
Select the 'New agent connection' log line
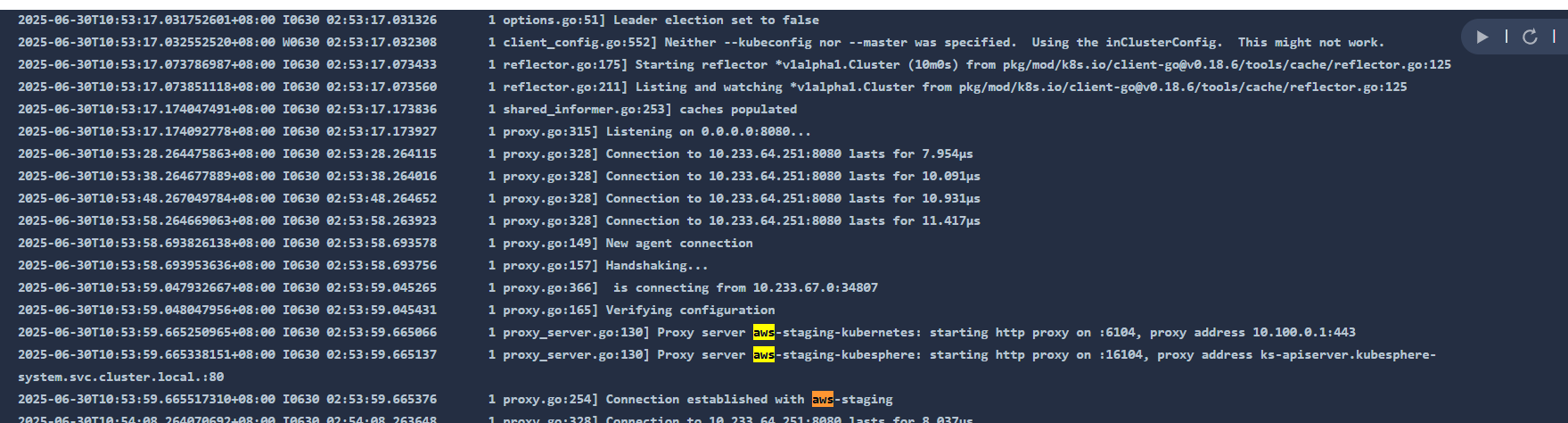385,243
